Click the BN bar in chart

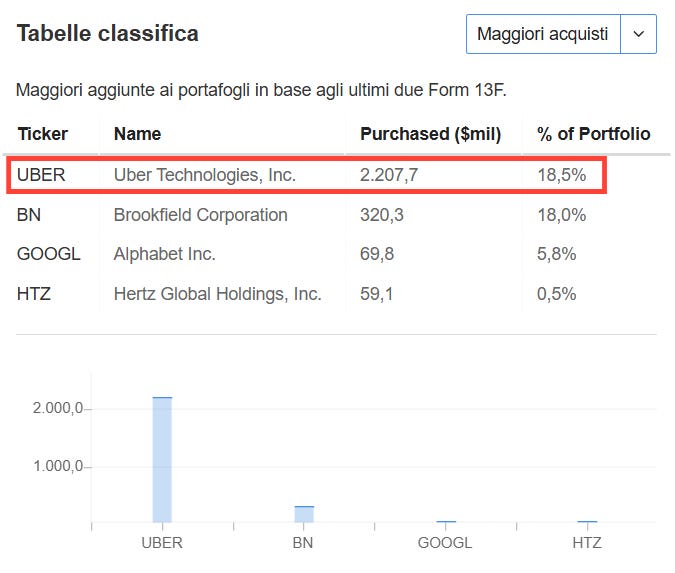tap(304, 514)
